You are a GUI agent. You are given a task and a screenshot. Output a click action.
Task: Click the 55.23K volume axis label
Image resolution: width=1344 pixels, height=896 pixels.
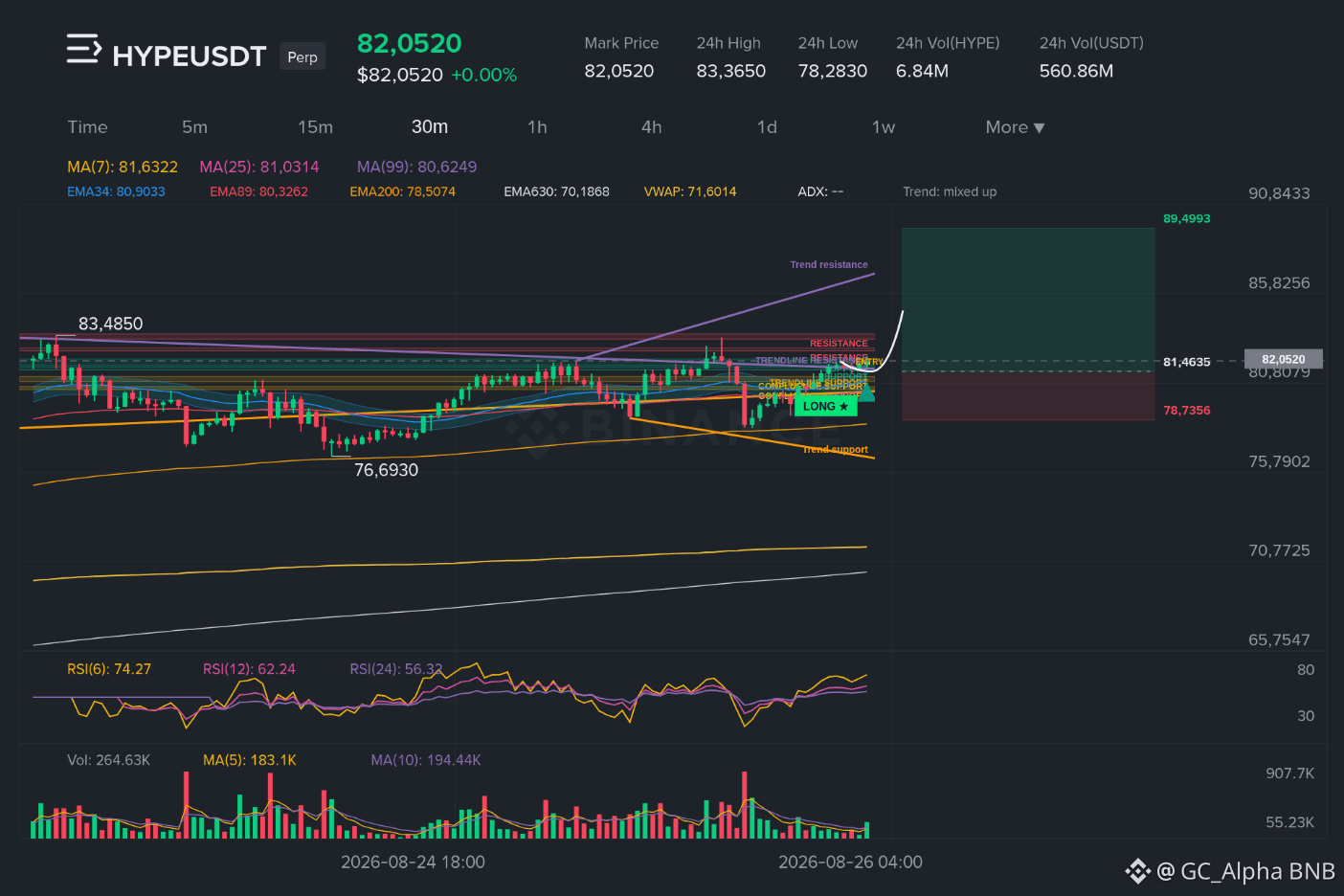click(x=1289, y=822)
